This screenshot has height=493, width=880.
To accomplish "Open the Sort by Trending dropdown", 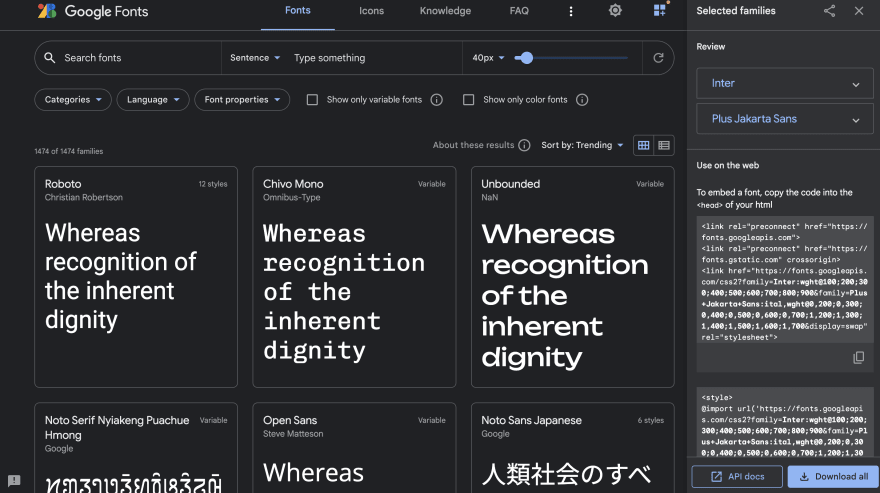I will click(582, 145).
